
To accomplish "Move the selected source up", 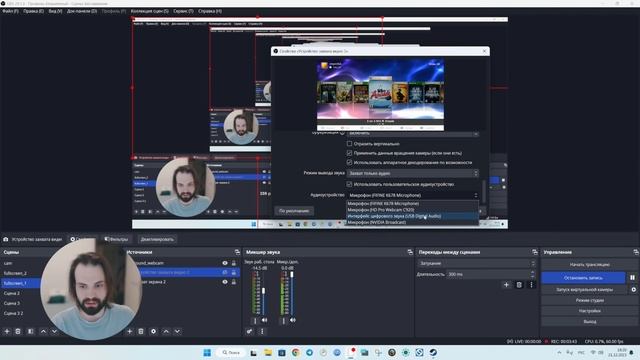I will tap(166, 331).
